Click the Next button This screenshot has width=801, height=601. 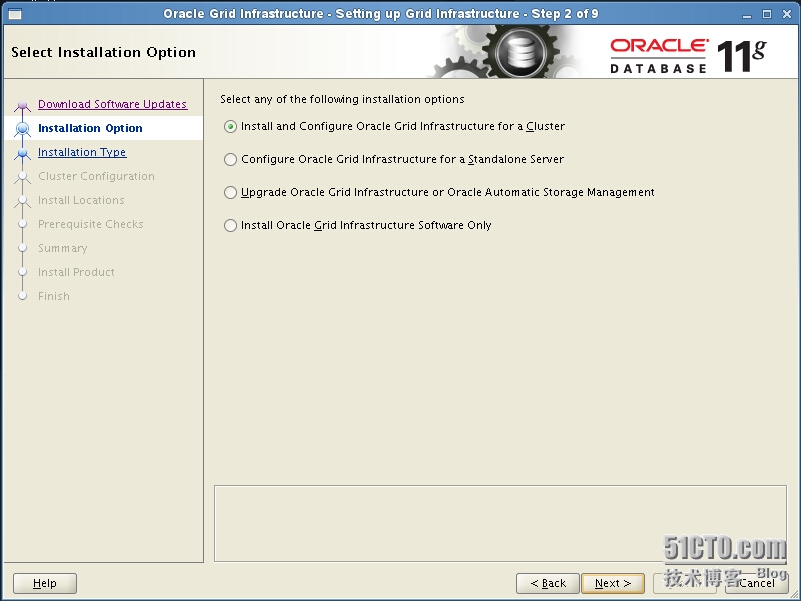(613, 583)
